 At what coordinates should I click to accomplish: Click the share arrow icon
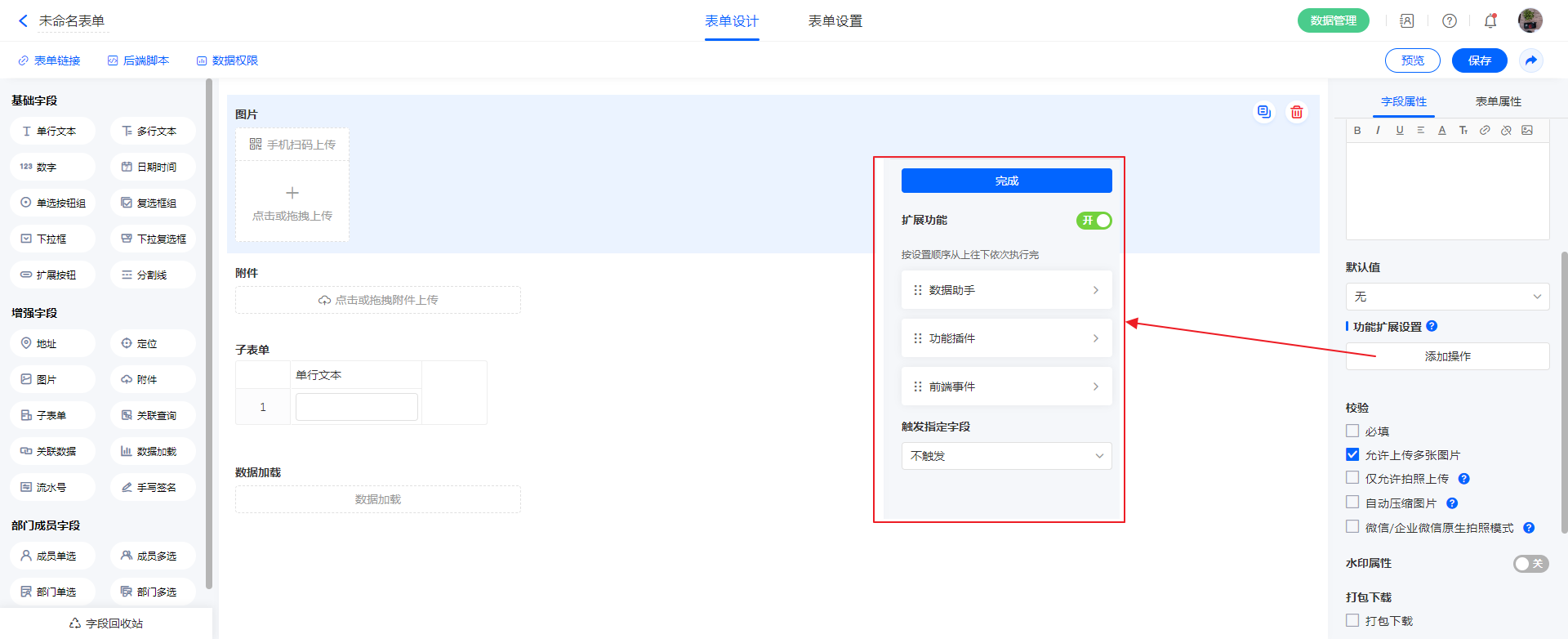point(1531,60)
